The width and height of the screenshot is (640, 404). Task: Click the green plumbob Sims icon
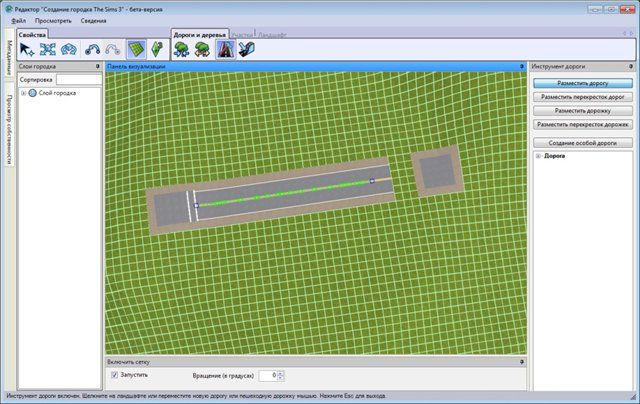point(157,49)
